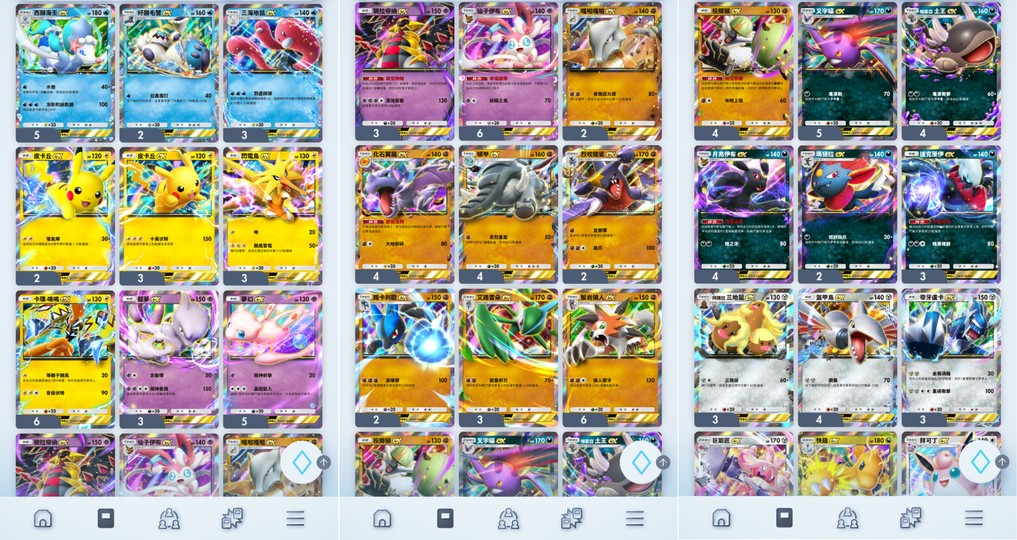Image resolution: width=1017 pixels, height=540 pixels.
Task: Select the Cards tab in the middle screen's navbar
Action: [445, 518]
